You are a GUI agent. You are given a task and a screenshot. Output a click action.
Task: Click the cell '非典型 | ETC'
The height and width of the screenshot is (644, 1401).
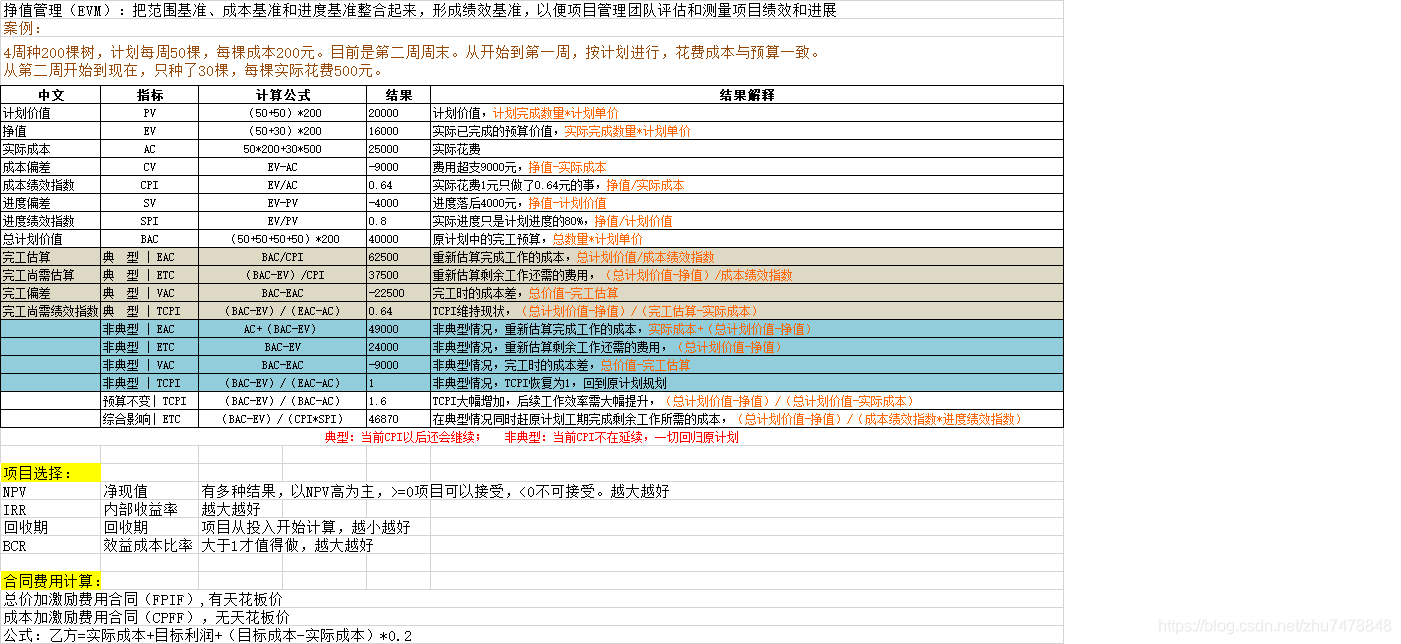[150, 347]
